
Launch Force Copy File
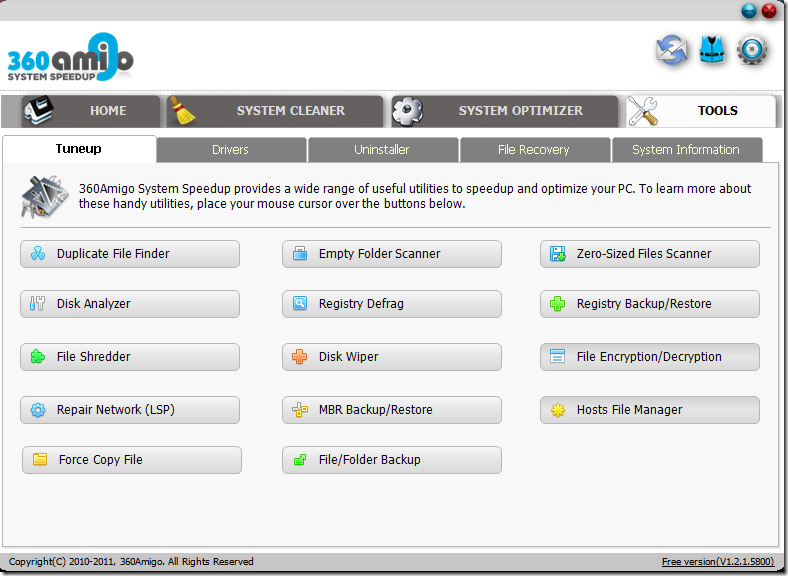tap(132, 460)
